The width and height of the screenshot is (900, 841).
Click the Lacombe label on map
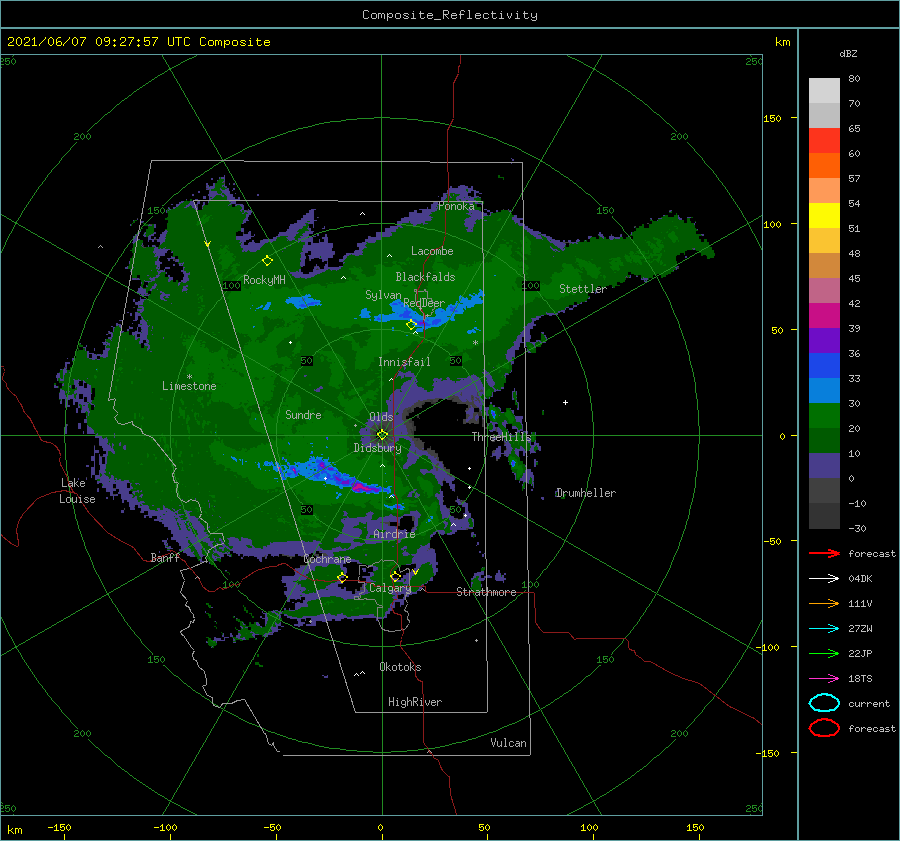pyautogui.click(x=432, y=251)
